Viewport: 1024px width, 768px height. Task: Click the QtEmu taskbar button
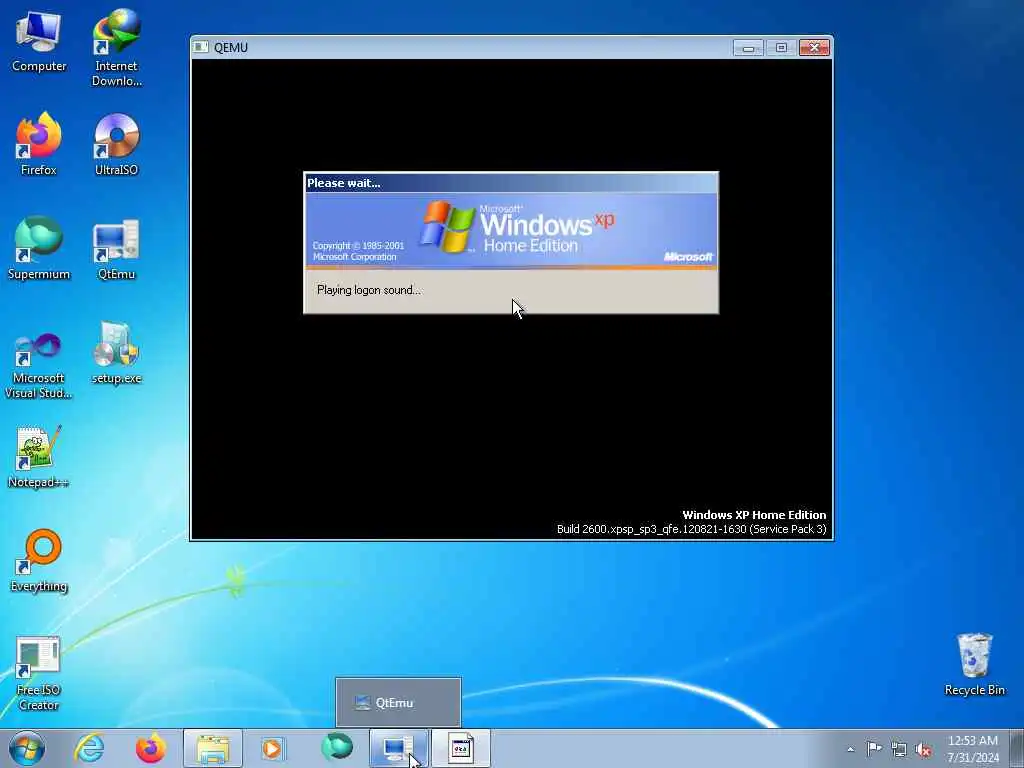point(398,748)
